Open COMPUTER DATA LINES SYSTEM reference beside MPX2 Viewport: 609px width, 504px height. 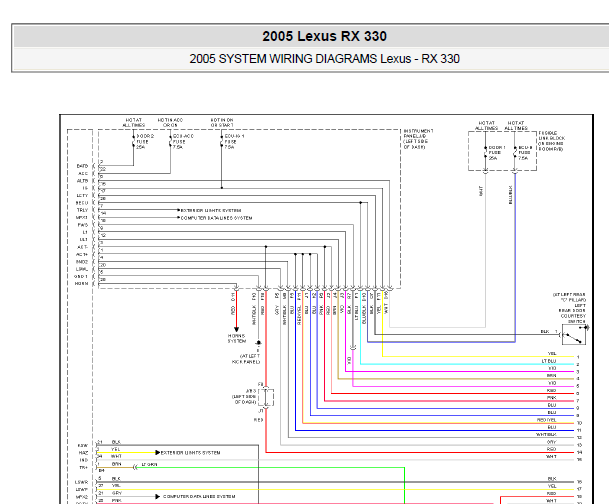click(199, 497)
